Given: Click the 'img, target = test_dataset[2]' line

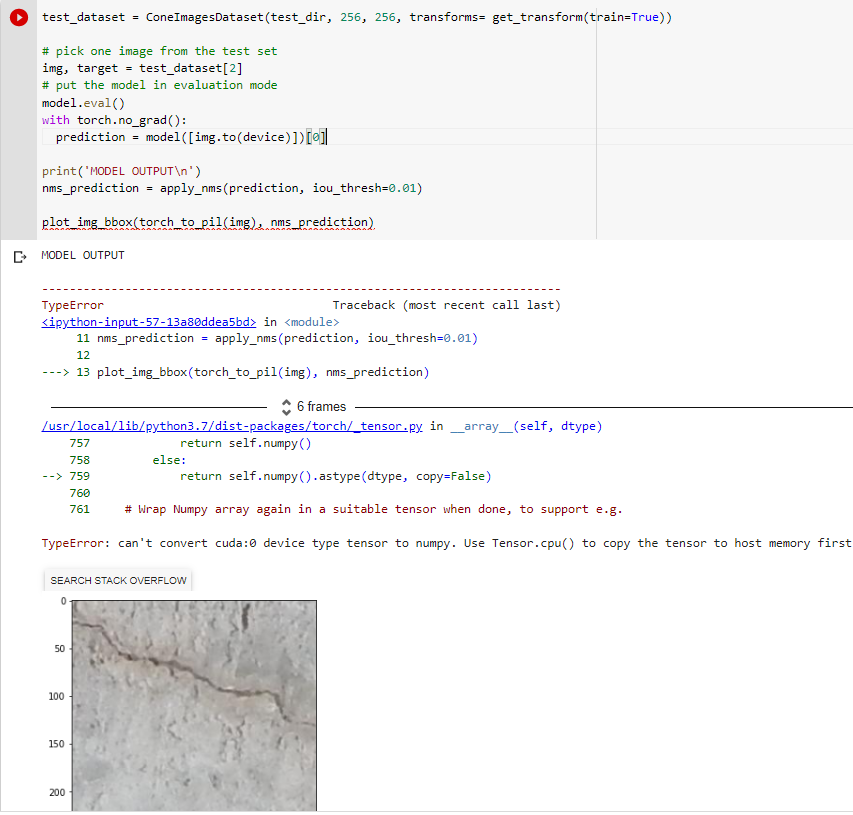Looking at the screenshot, I should tap(141, 68).
